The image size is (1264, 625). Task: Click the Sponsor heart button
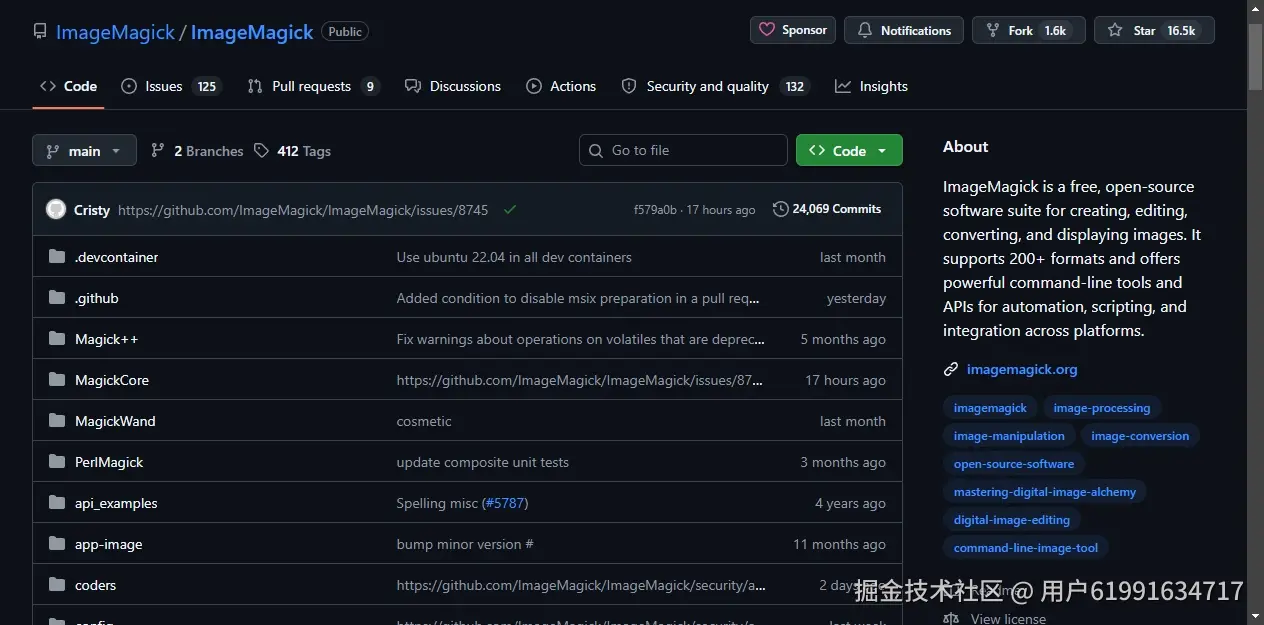tap(793, 30)
